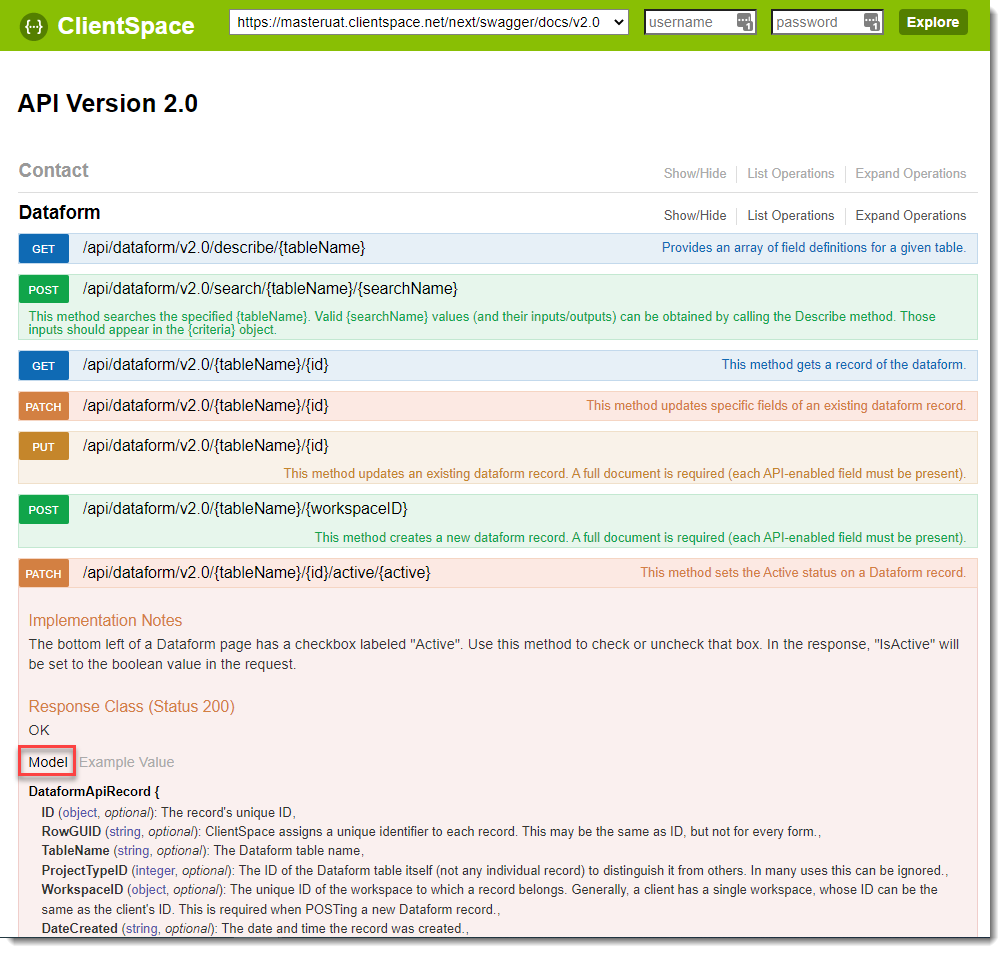Click the password input field
Screen dimensions: 1005x953
(827, 22)
